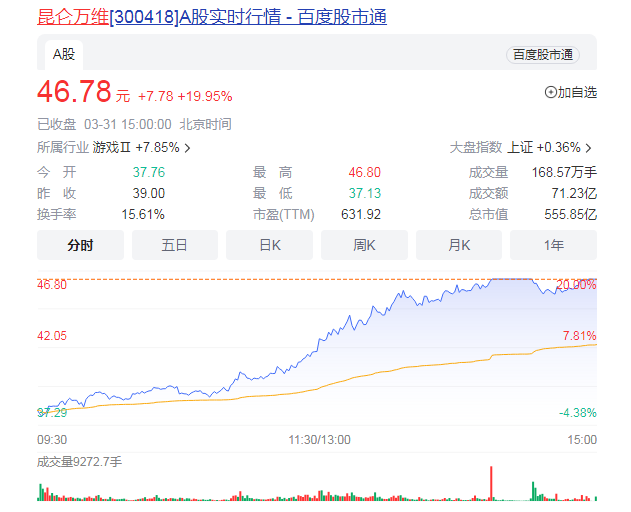Select the 1年 chart range
The height and width of the screenshot is (512, 631).
(x=553, y=245)
